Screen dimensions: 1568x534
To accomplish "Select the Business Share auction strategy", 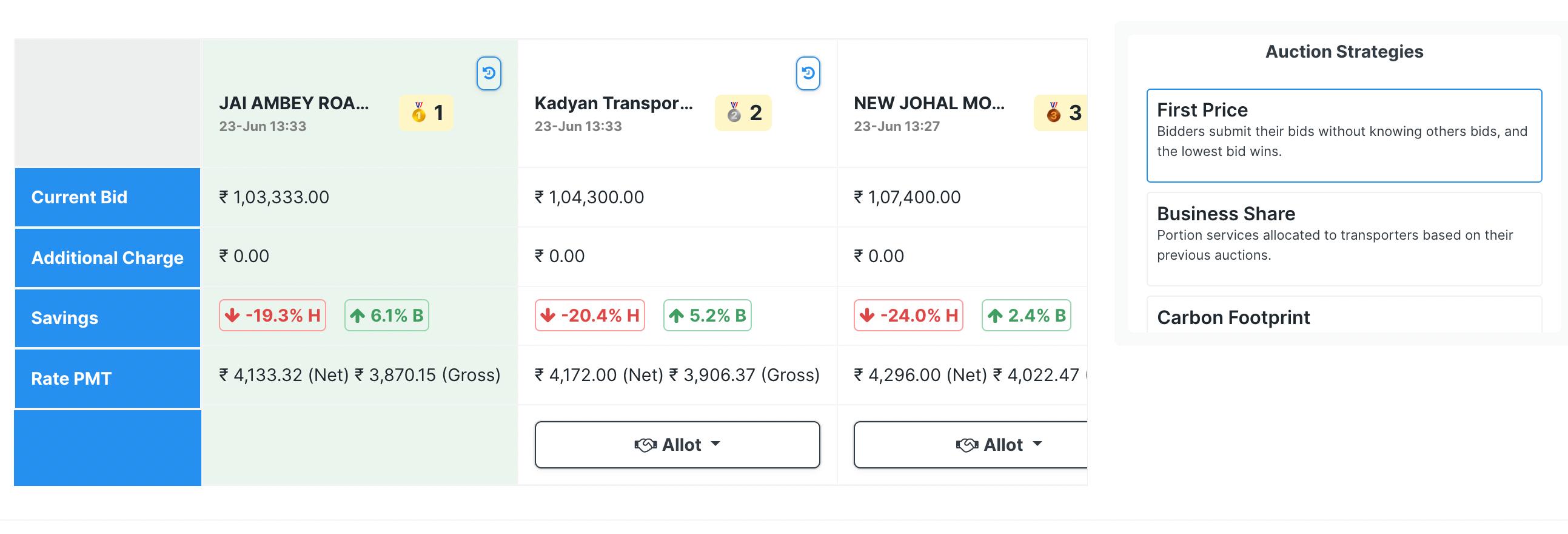I will (1344, 238).
